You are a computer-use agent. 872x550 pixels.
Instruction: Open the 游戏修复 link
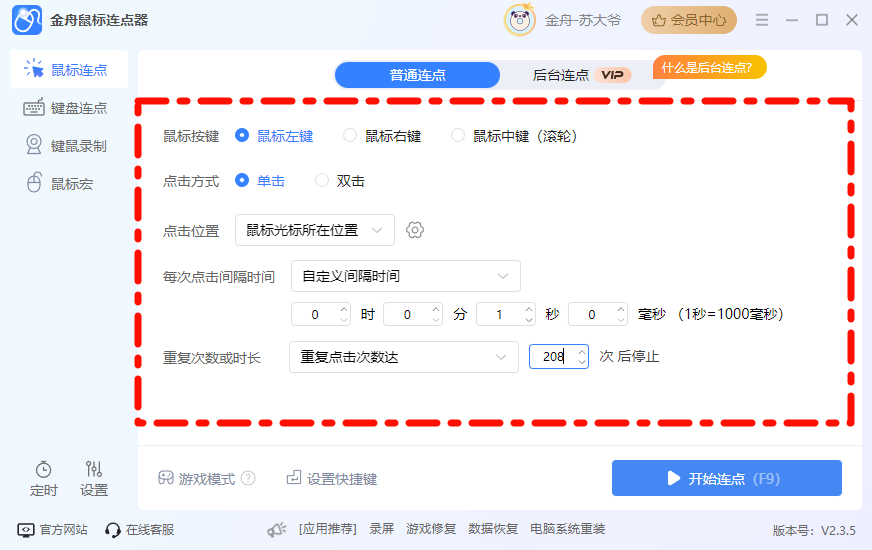(431, 529)
